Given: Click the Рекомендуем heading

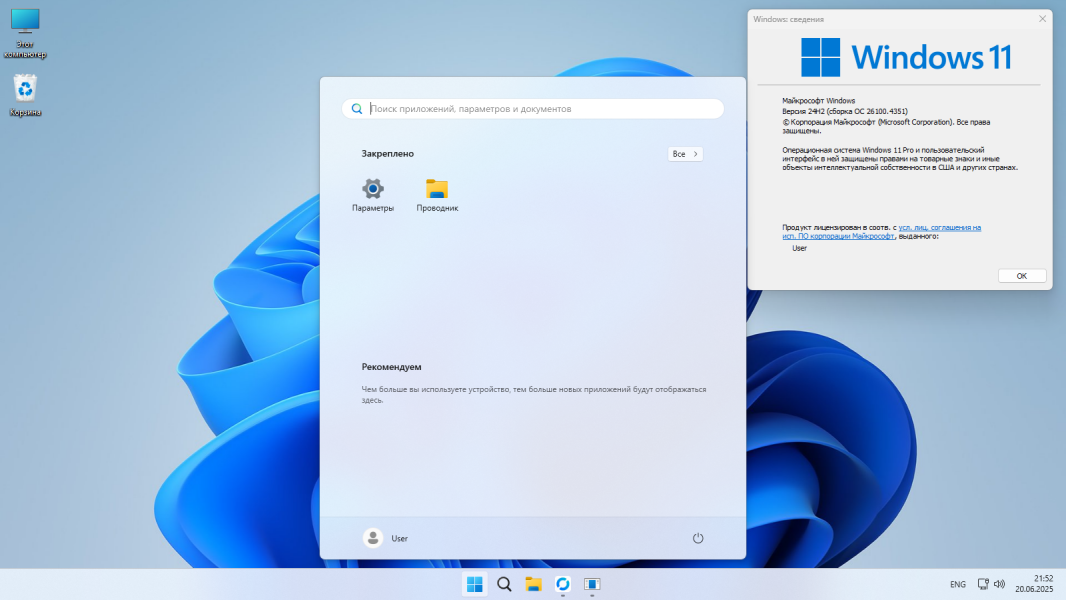Looking at the screenshot, I should [391, 367].
